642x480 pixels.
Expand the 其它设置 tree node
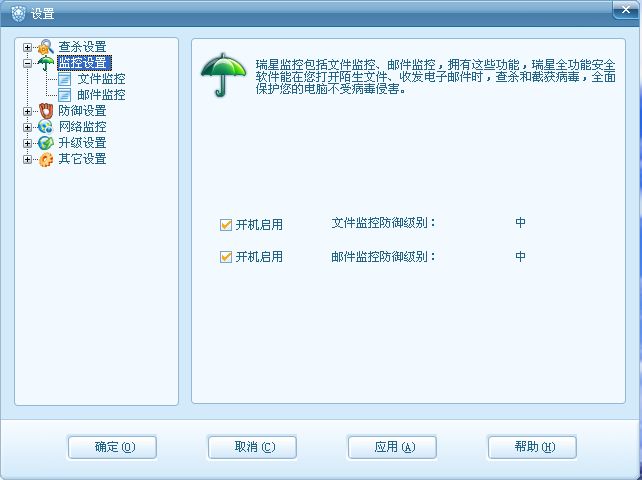coord(27,159)
